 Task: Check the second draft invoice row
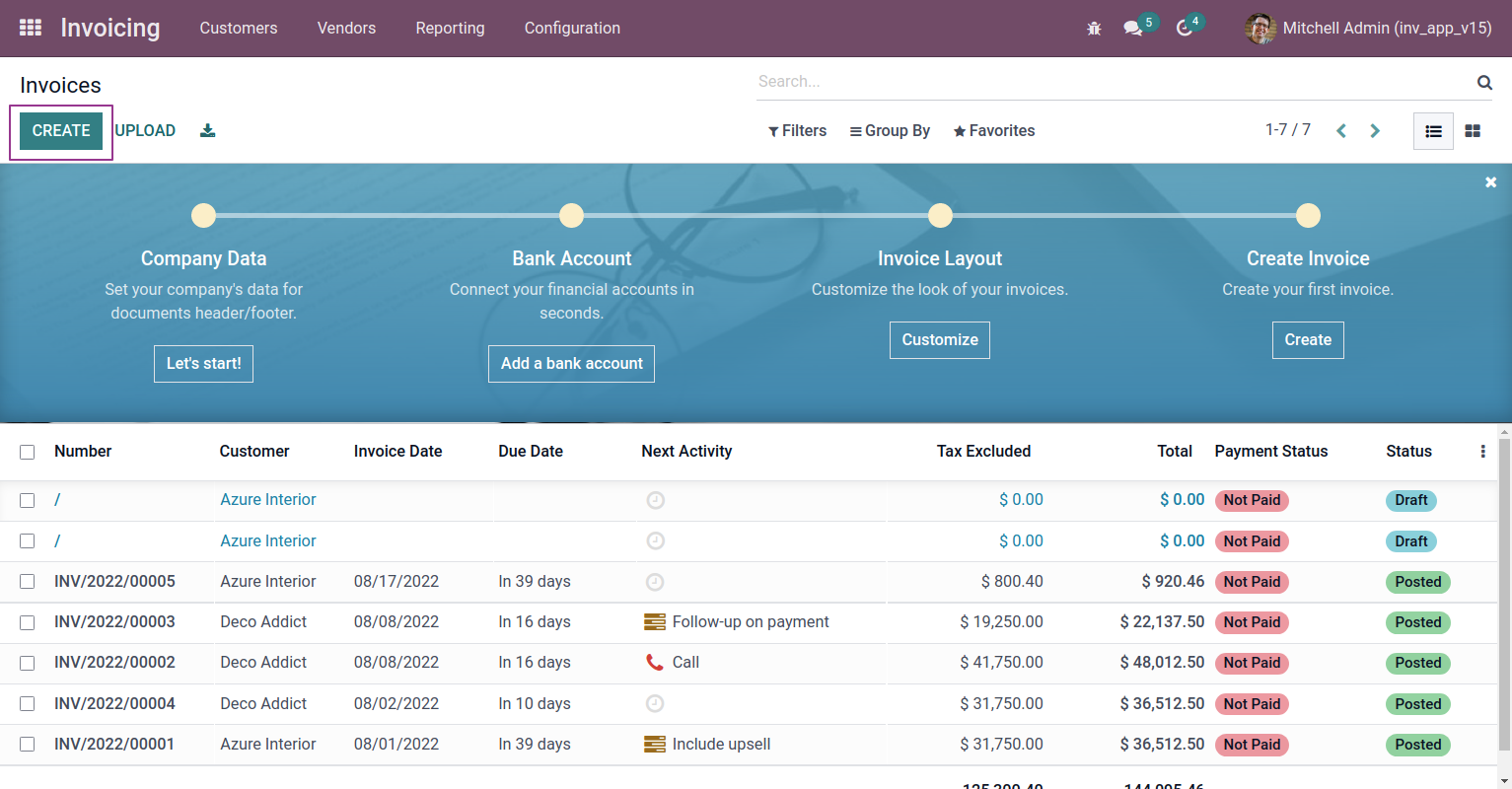(28, 541)
